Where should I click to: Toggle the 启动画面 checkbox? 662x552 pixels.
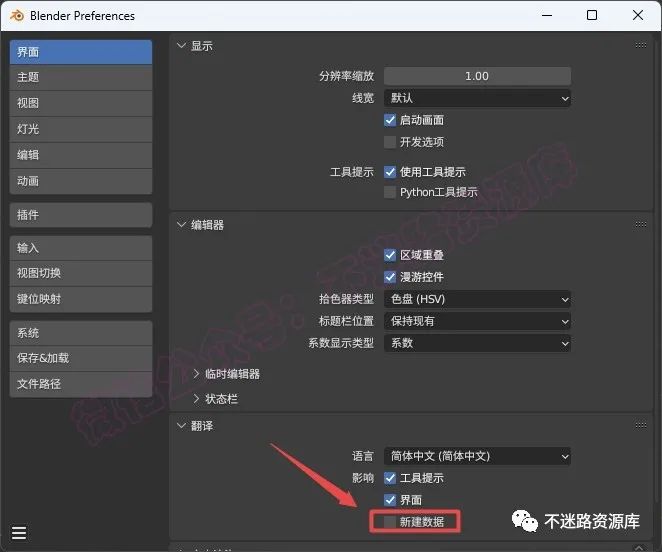[x=390, y=120]
